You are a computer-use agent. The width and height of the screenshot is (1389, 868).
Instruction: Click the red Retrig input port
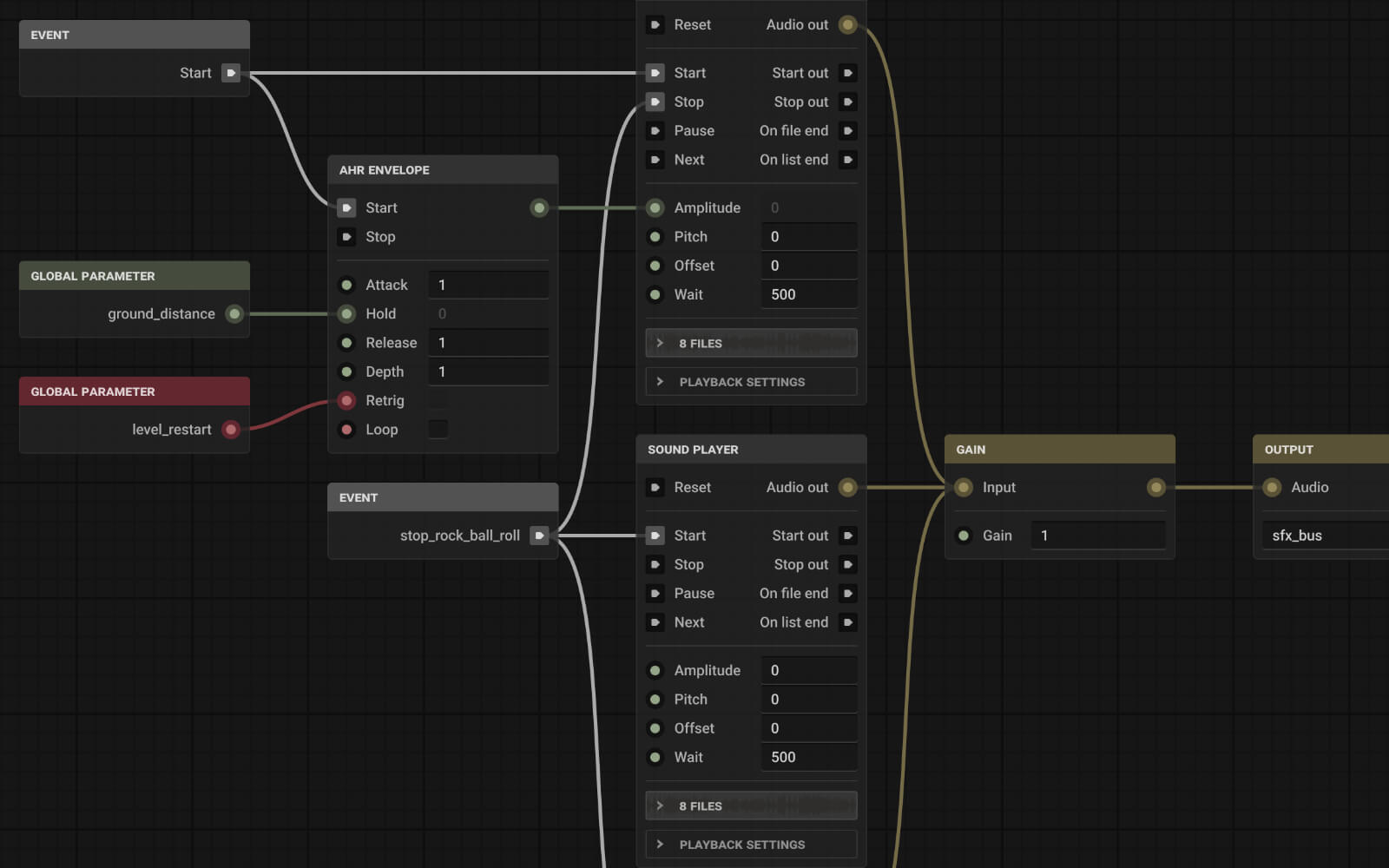[346, 400]
